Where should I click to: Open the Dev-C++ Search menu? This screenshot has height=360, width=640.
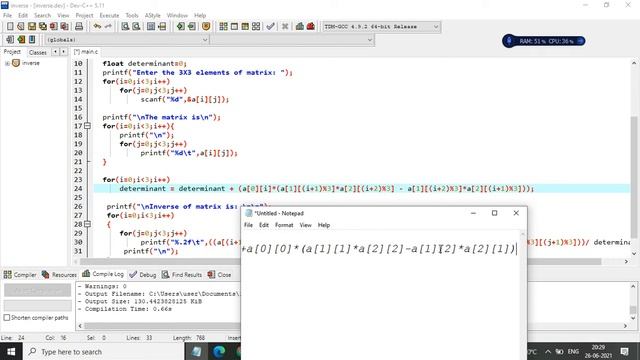[x=42, y=16]
